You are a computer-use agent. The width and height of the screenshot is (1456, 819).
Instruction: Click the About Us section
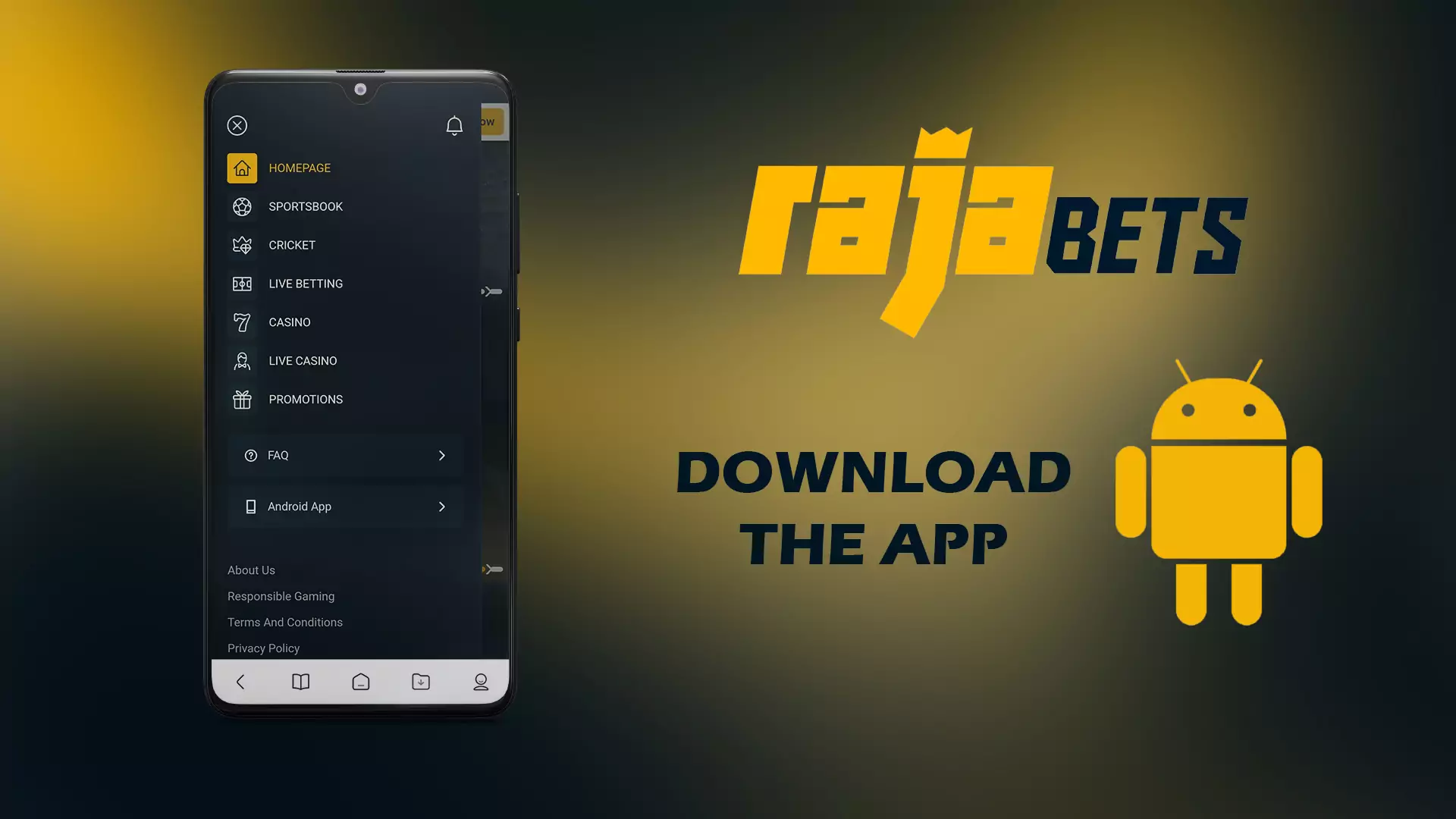[251, 570]
